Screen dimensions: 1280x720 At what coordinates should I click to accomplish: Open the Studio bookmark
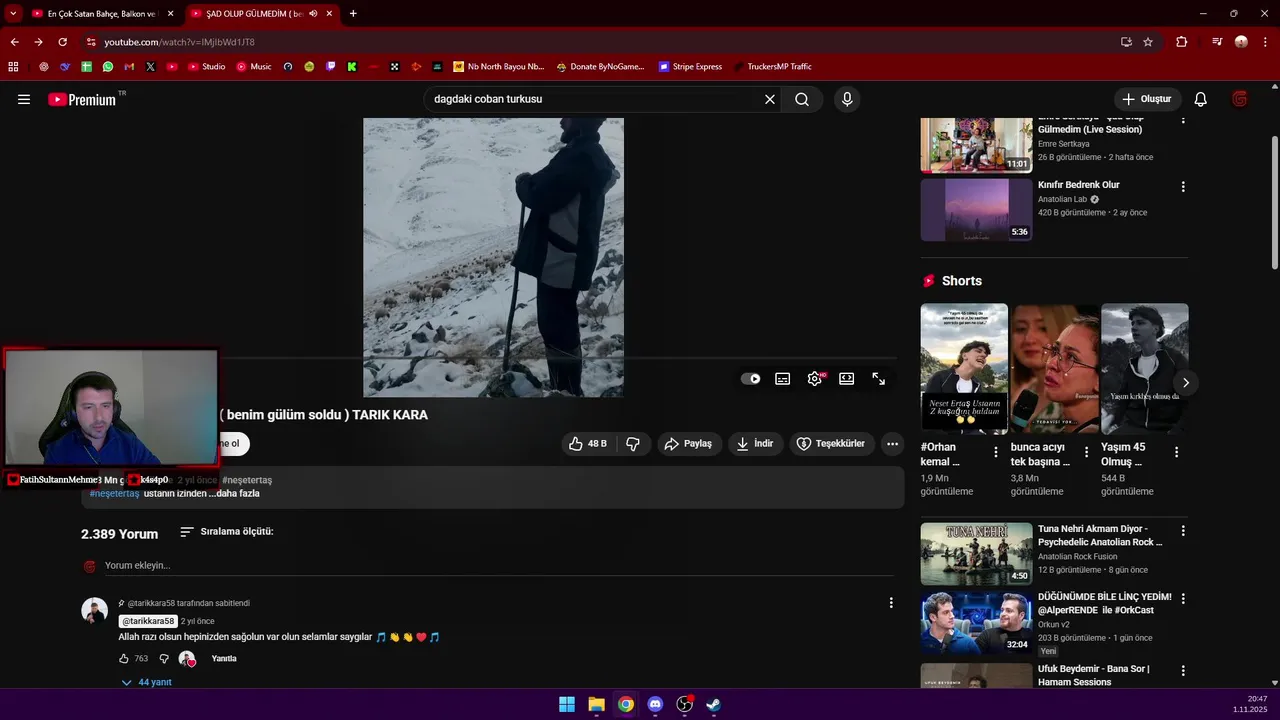pos(207,67)
